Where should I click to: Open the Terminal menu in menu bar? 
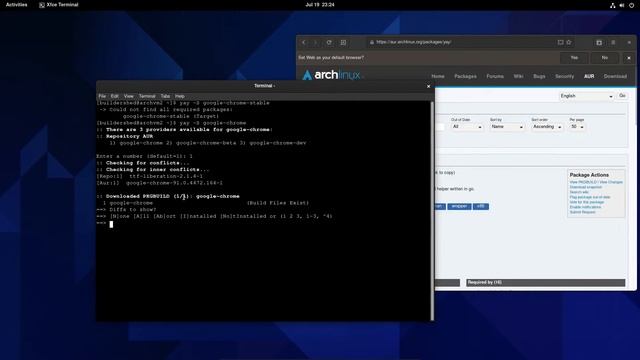147,96
